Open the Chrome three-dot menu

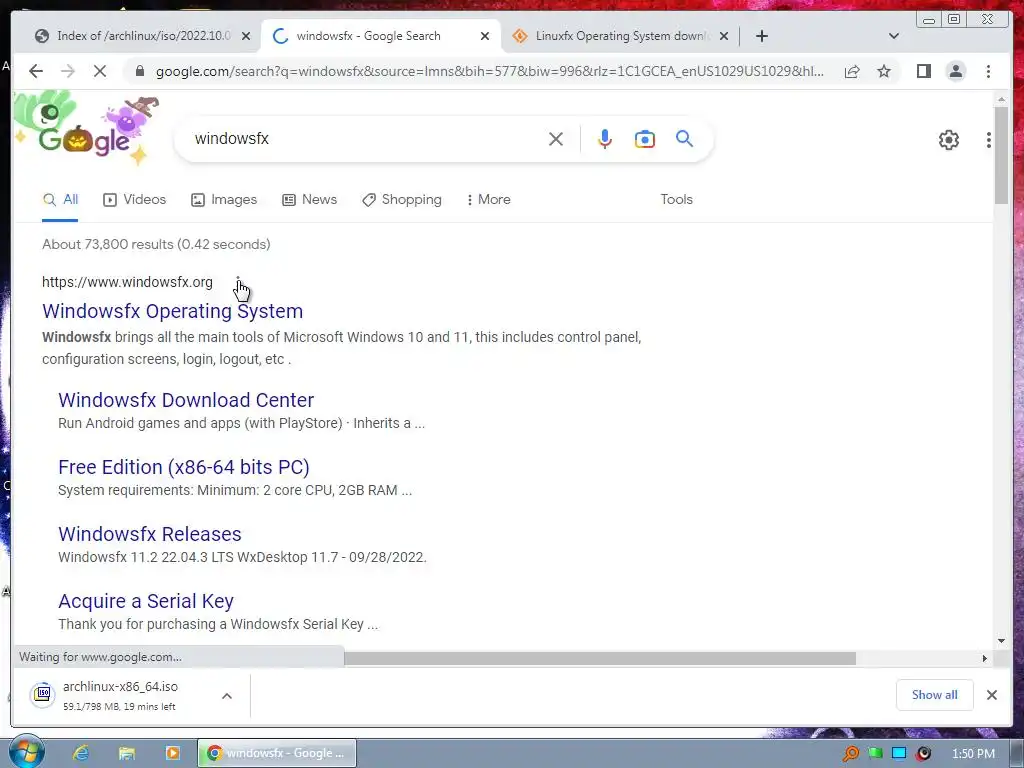[989, 71]
